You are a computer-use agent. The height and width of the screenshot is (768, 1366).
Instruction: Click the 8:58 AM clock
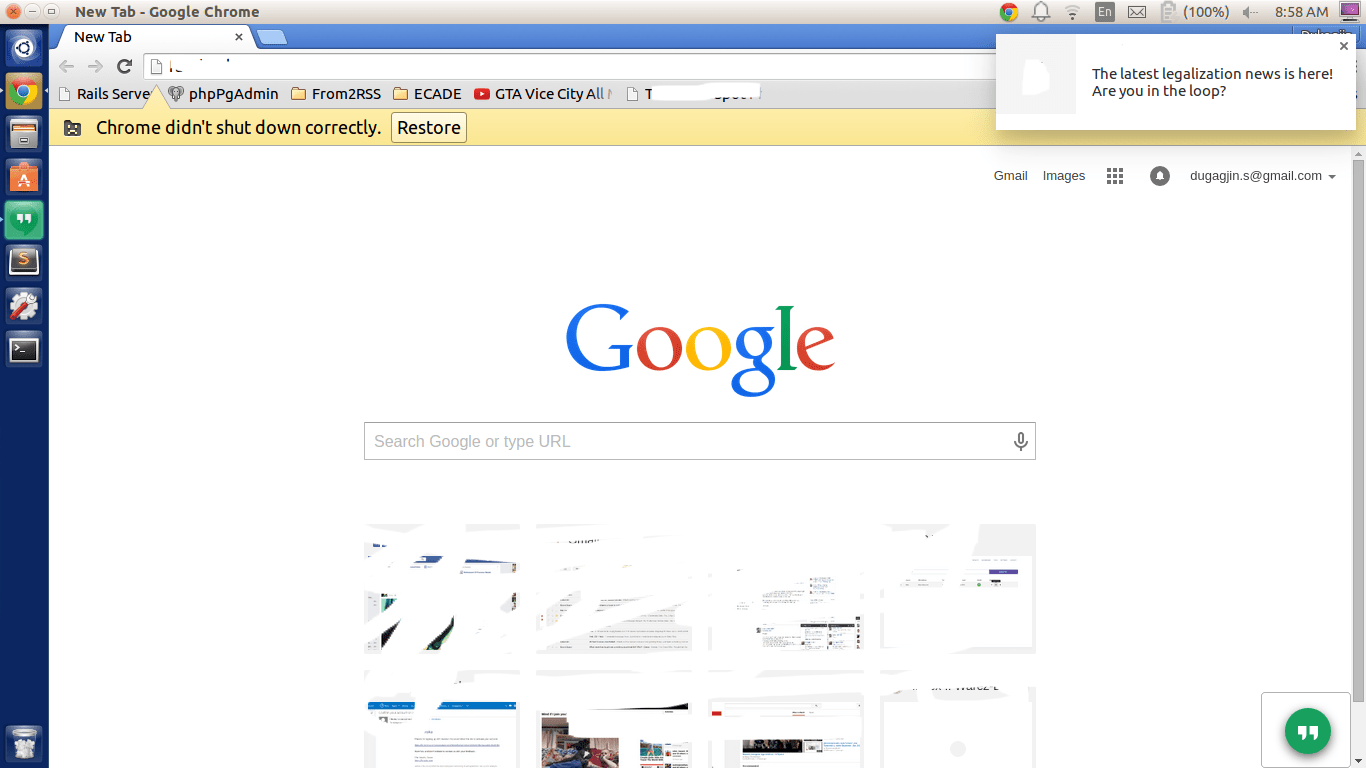click(1301, 12)
